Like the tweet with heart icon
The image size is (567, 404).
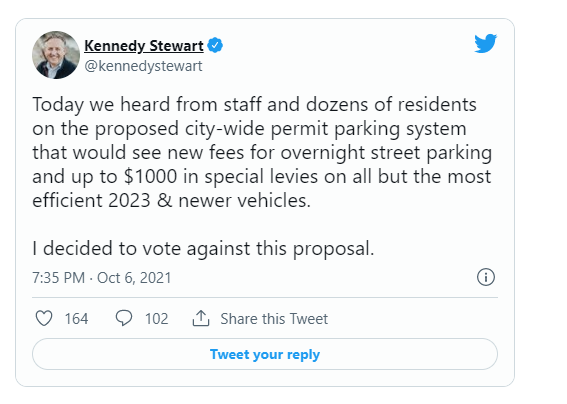pos(44,319)
